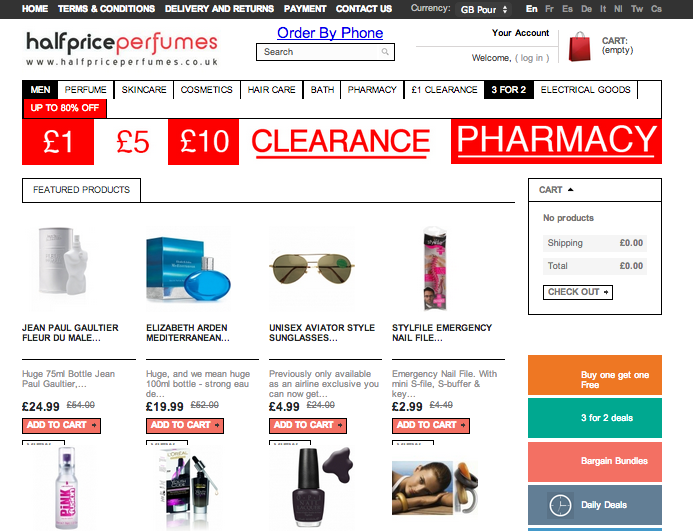Click the CHECK OUT button

[578, 292]
